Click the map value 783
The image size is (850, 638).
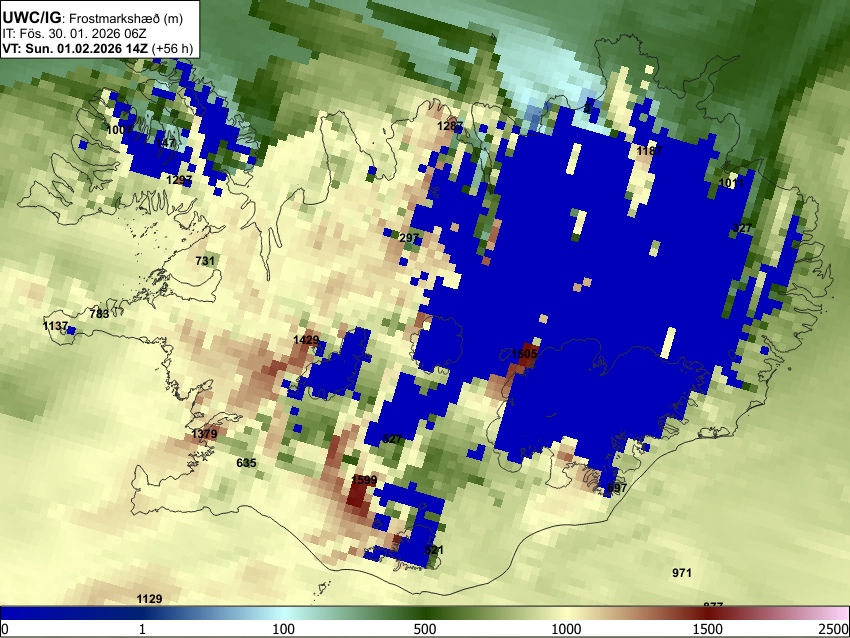coord(99,314)
